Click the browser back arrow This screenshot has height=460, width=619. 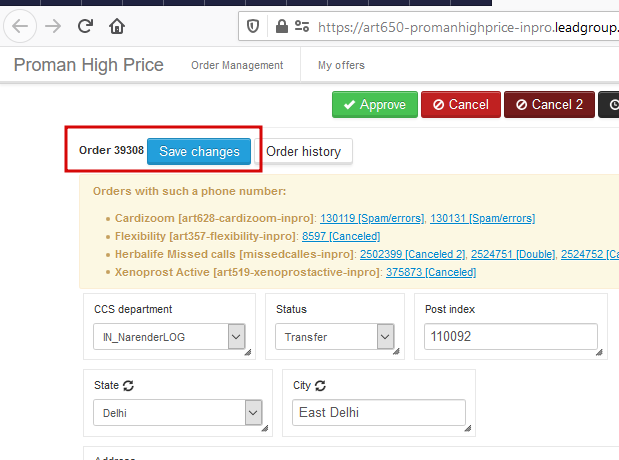point(20,26)
